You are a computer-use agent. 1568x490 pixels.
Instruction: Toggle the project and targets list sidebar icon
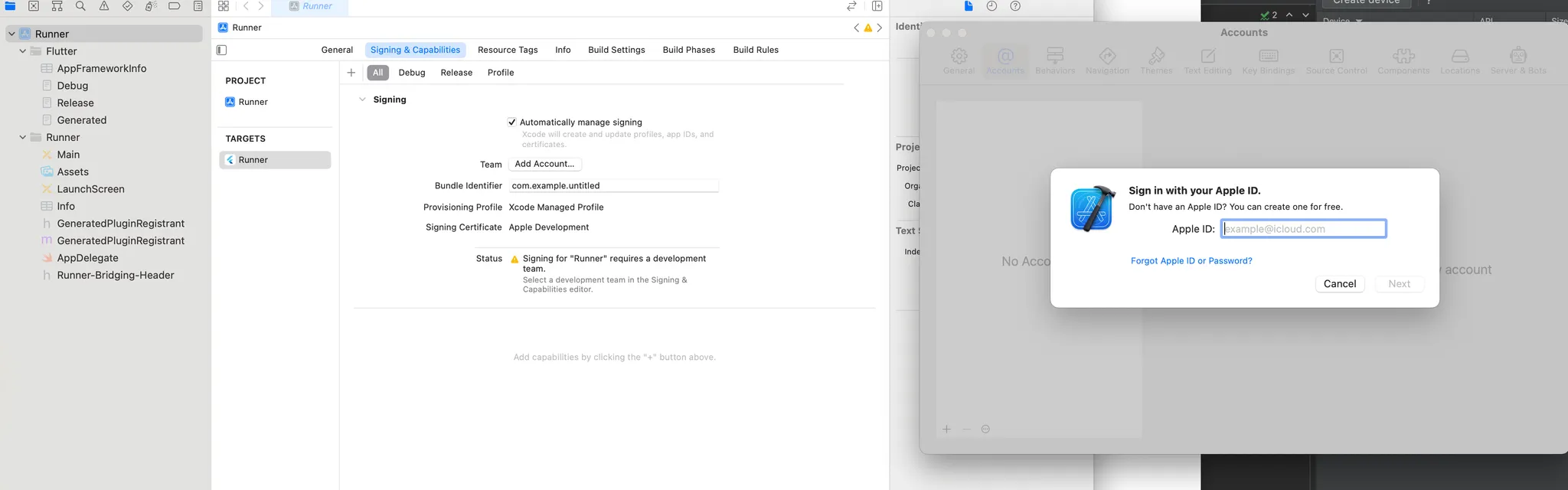[x=221, y=50]
